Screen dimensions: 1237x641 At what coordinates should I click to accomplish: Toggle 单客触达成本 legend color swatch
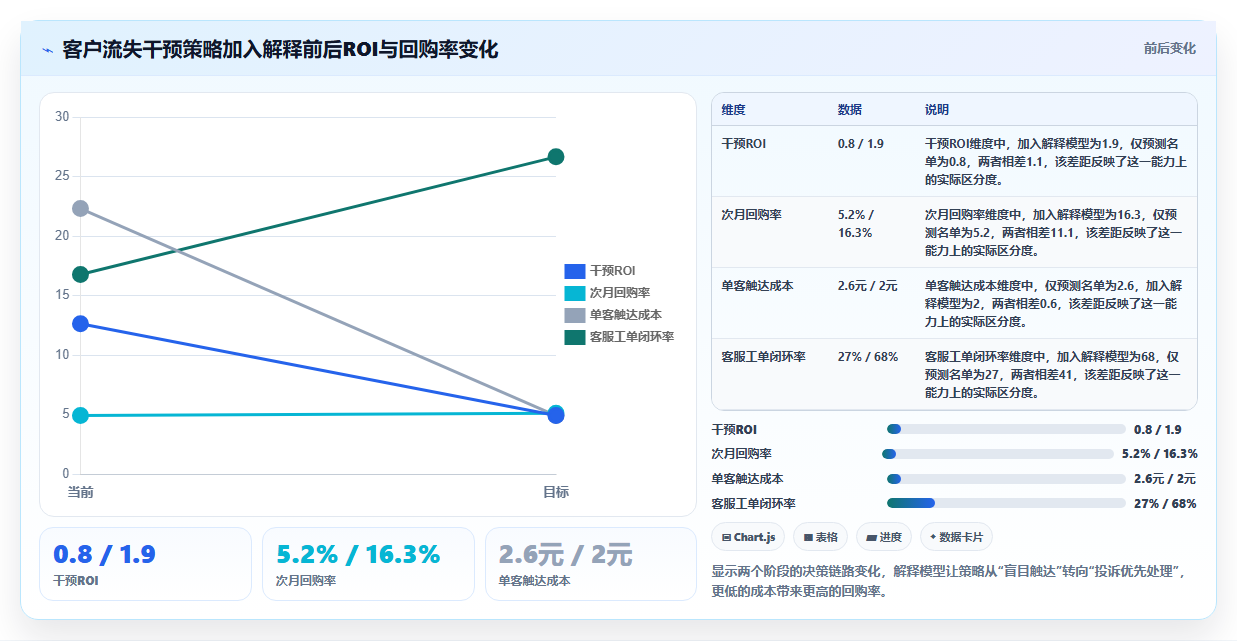click(574, 315)
